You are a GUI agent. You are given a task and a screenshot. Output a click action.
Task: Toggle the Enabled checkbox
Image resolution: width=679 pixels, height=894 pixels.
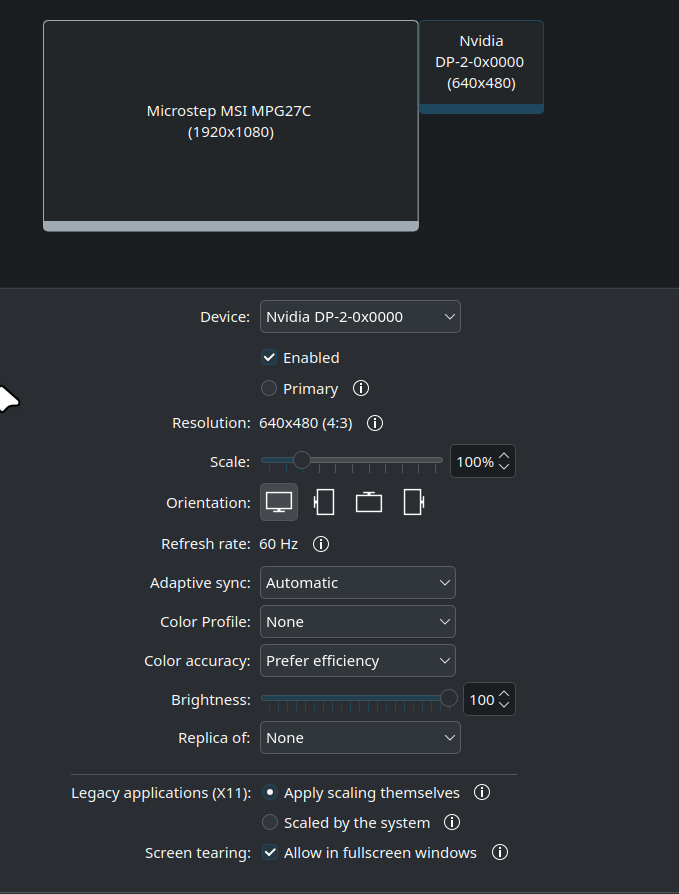point(269,357)
